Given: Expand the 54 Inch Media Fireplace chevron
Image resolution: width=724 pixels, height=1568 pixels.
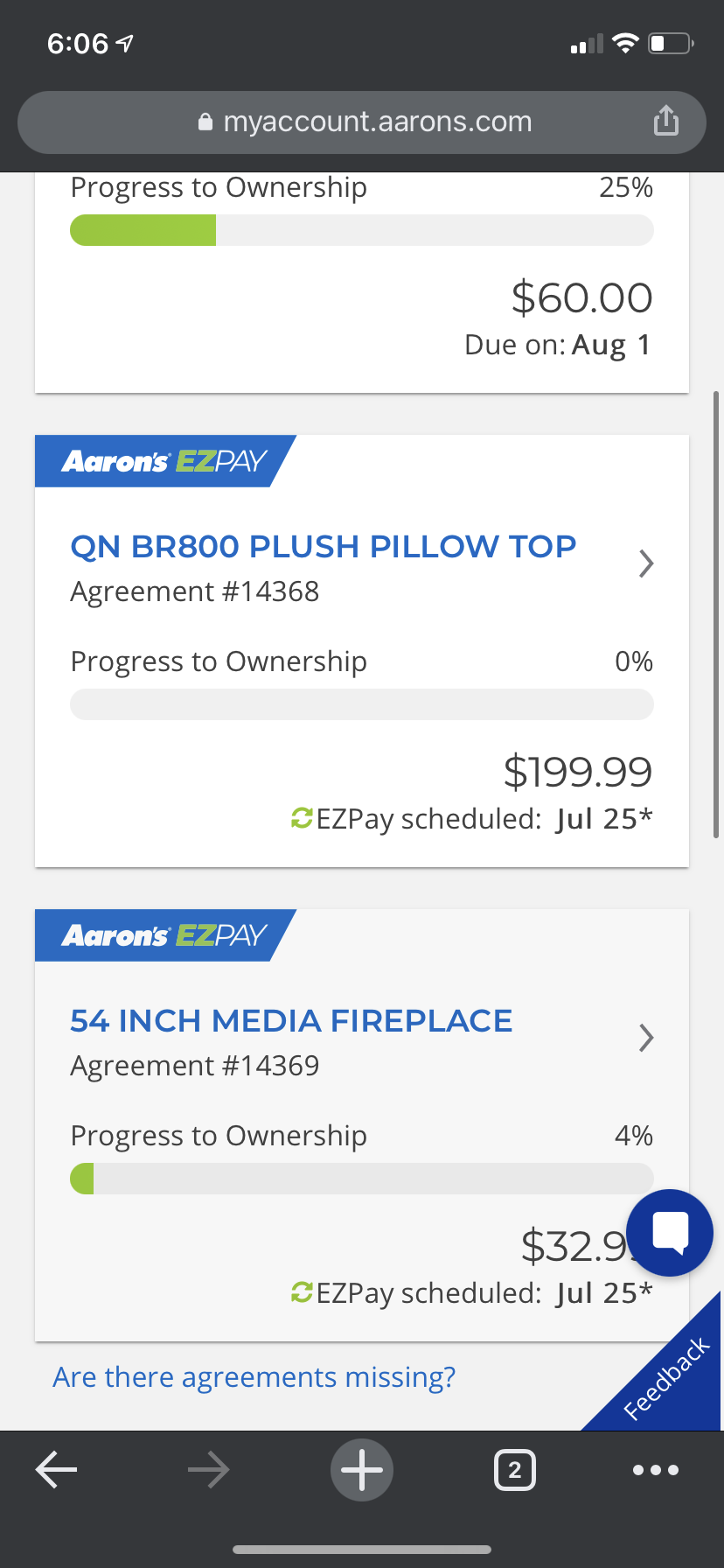Looking at the screenshot, I should (x=646, y=1038).
